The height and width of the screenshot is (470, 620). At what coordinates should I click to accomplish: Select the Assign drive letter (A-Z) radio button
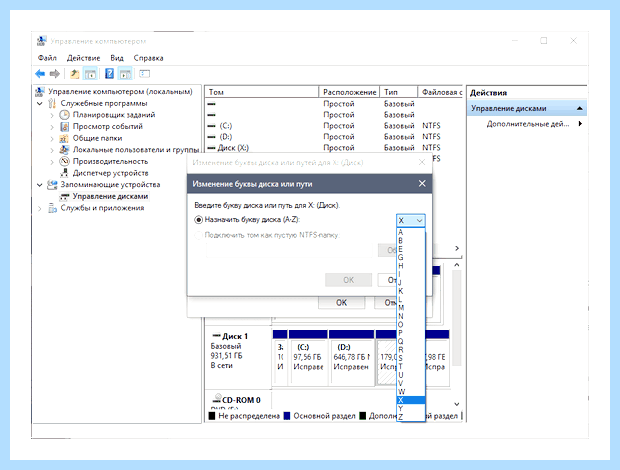(198, 219)
